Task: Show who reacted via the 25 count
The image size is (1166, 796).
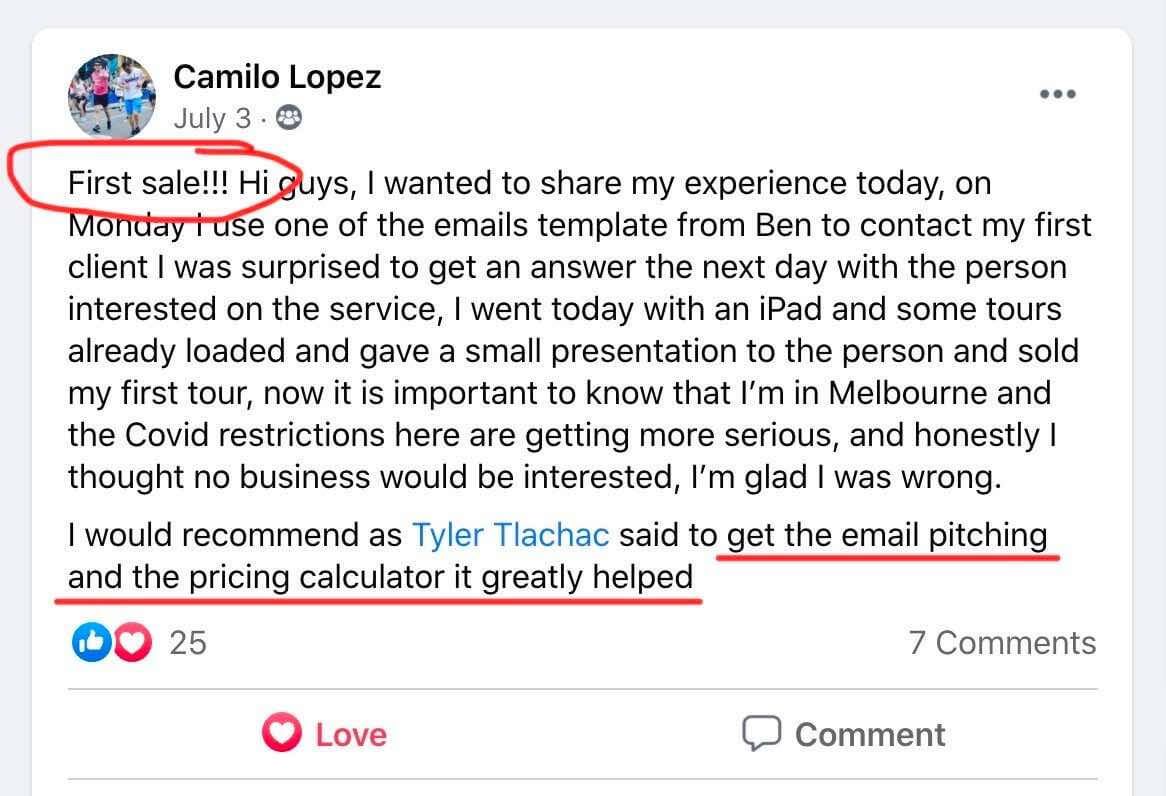Action: click(x=187, y=643)
